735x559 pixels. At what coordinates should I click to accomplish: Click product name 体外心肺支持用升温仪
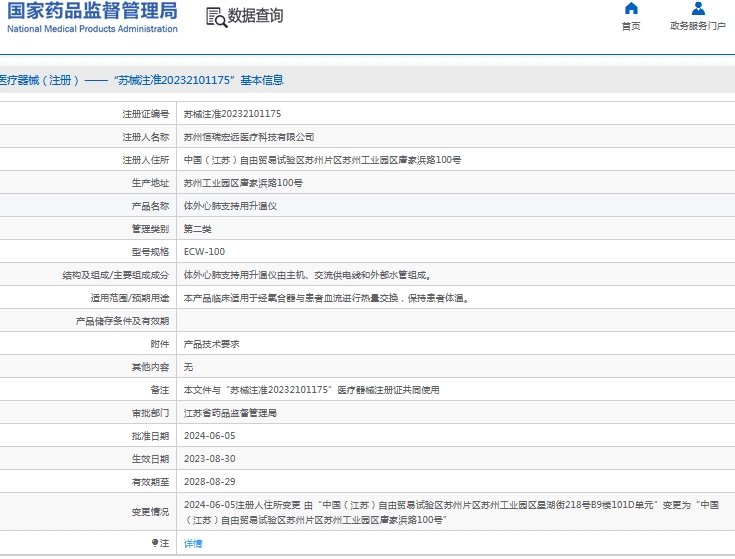click(x=230, y=206)
